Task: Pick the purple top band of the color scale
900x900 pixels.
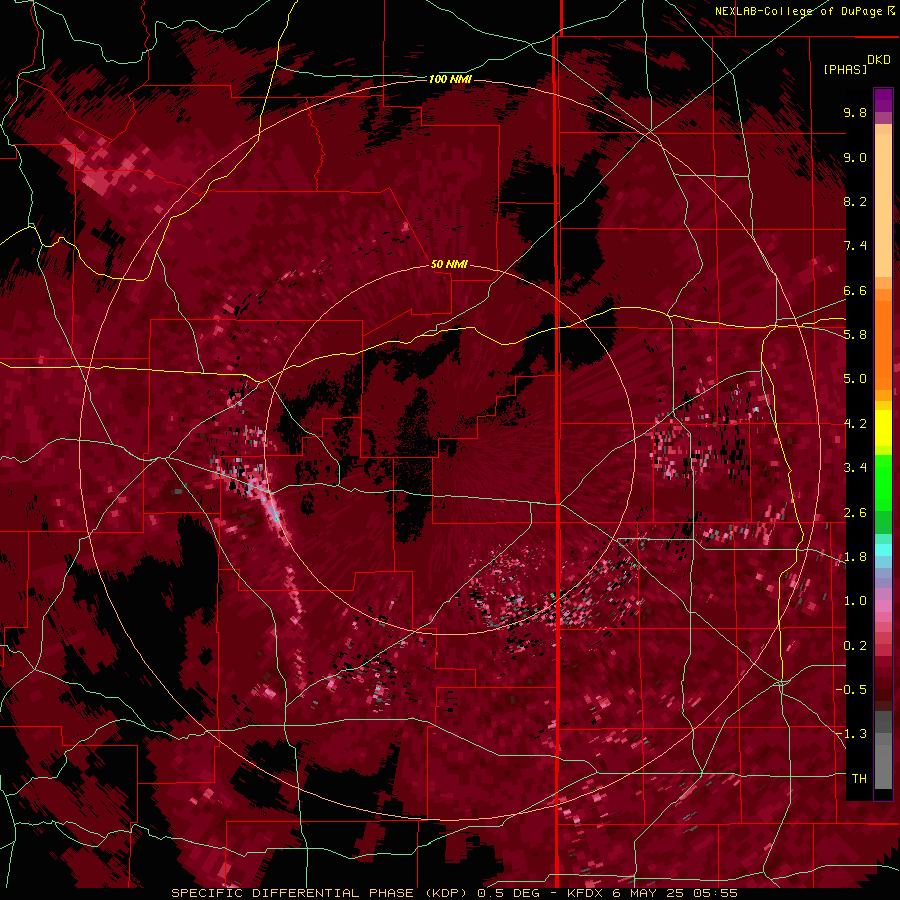Action: [883, 100]
